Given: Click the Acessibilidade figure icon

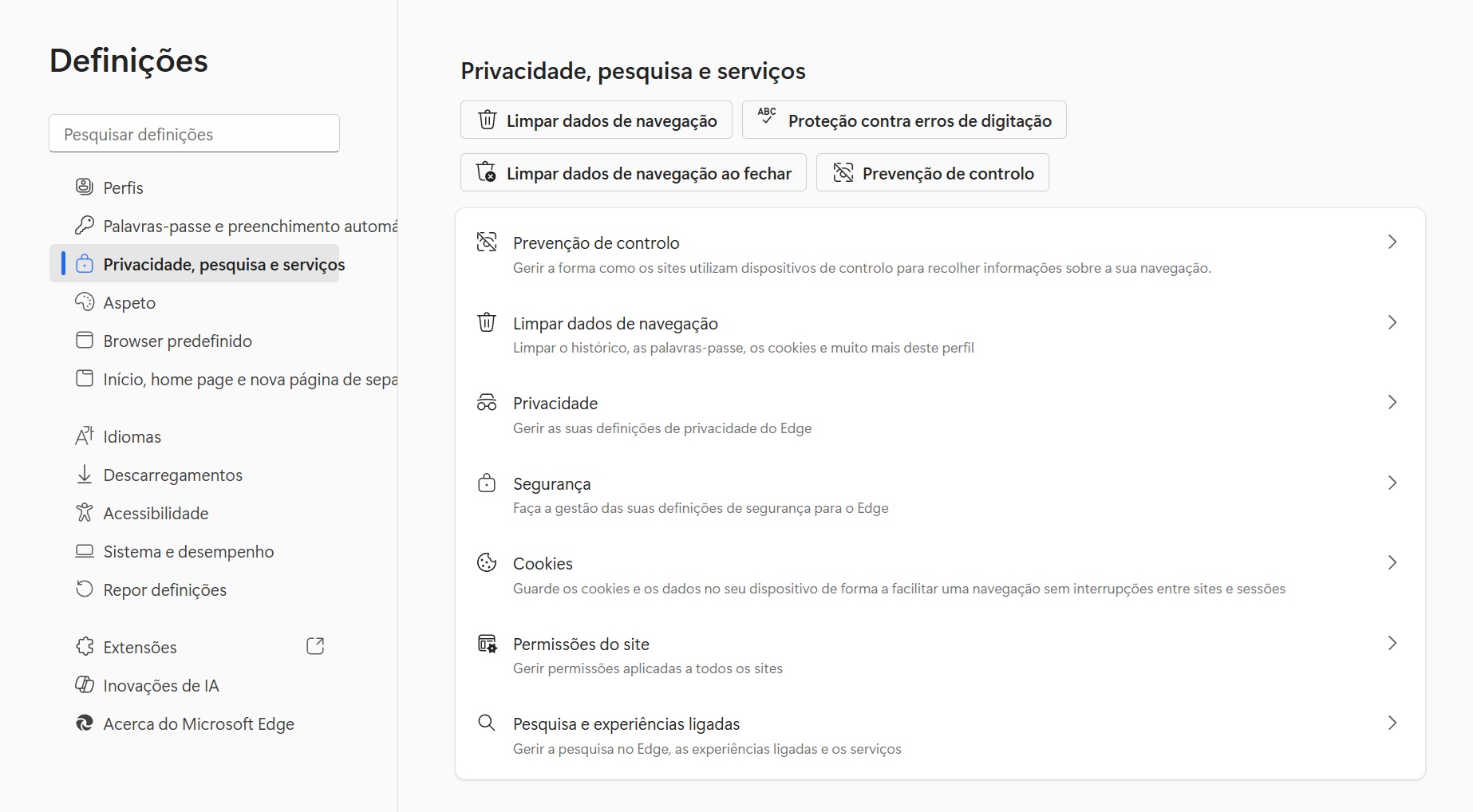Looking at the screenshot, I should (x=84, y=513).
